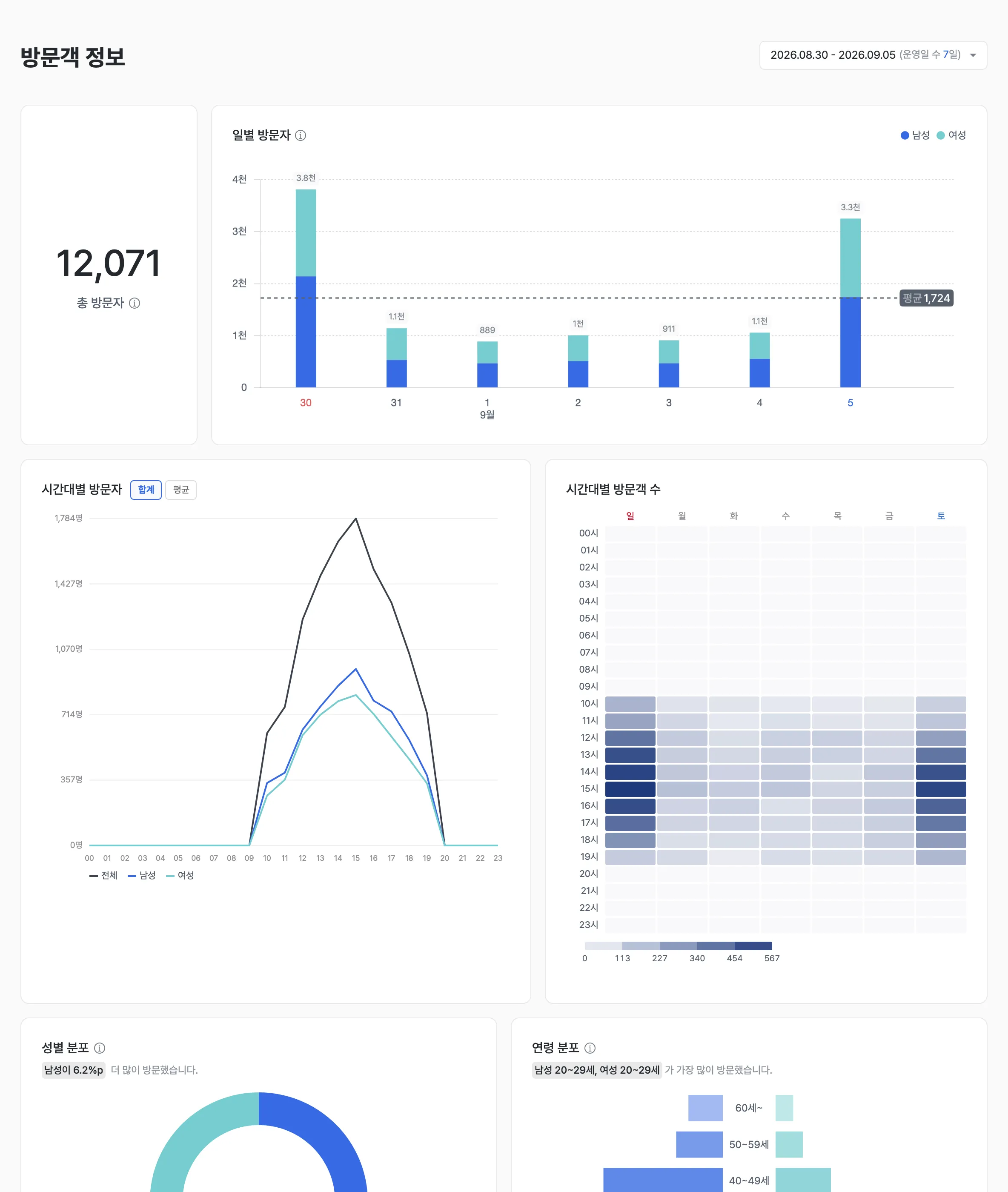Screen dimensions: 1008x1192
Task: Click the 남성이 6.2%p highlight text
Action: (74, 1070)
